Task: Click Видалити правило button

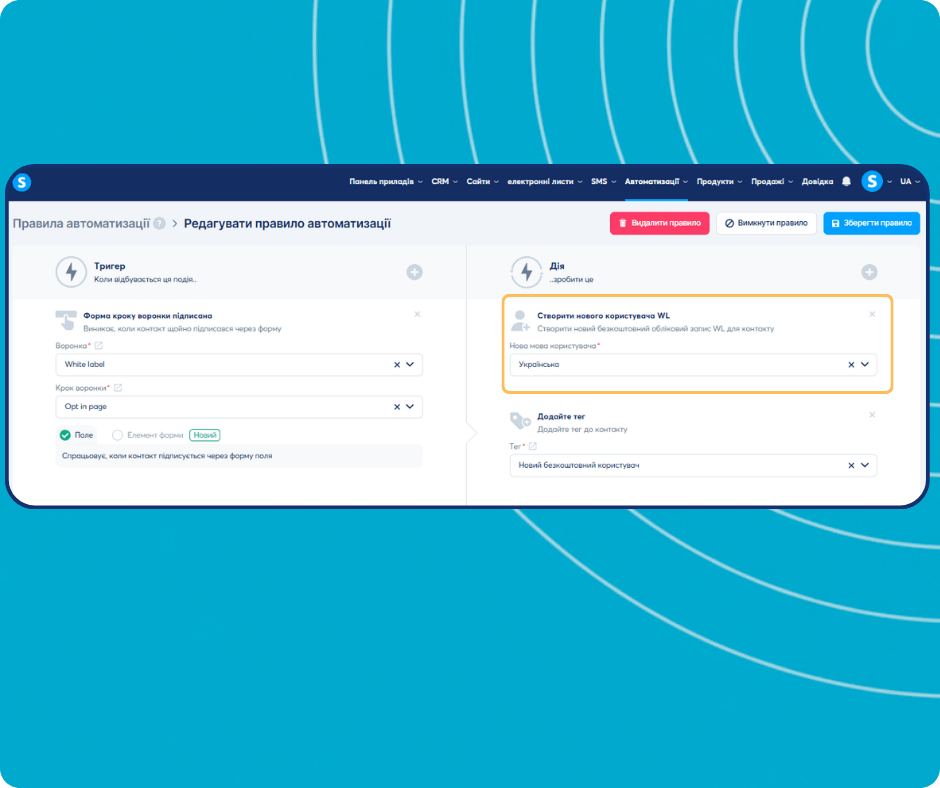Action: (659, 223)
